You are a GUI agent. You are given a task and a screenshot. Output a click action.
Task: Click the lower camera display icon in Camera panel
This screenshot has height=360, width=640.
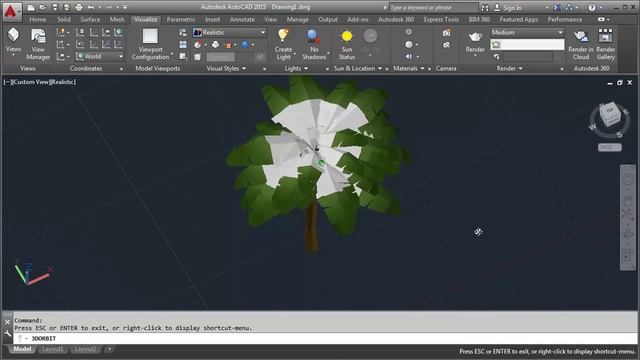[447, 44]
